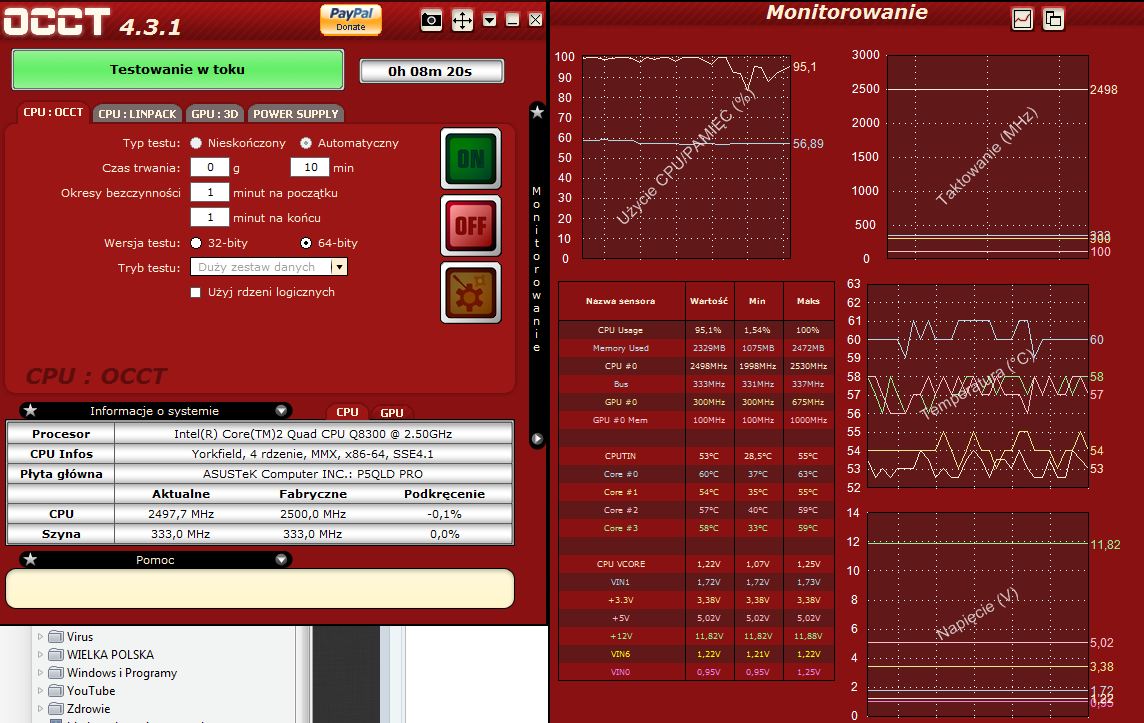
Task: Click the CPU VCORE sensor name
Action: pos(620,564)
